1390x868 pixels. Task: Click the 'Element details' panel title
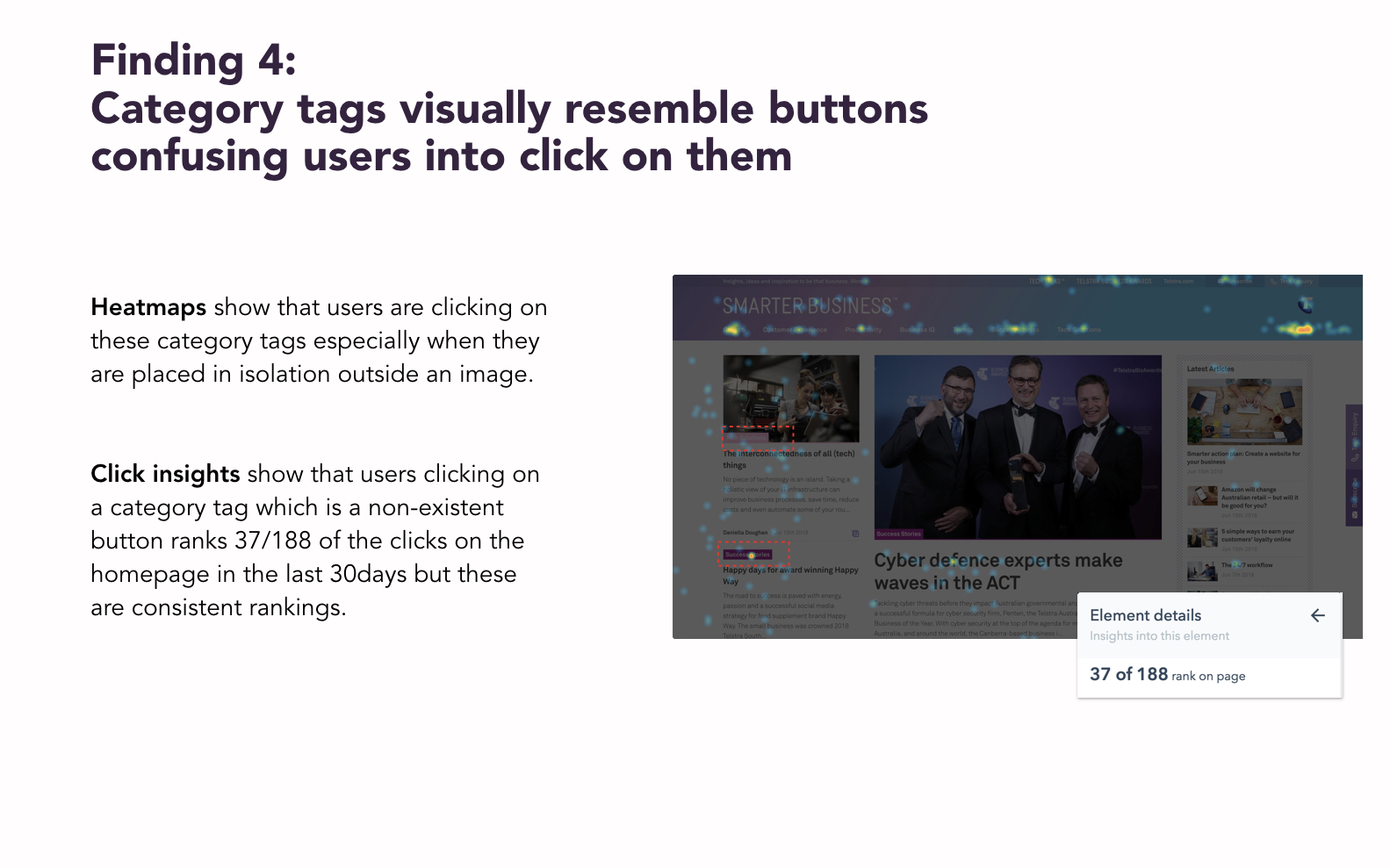click(1145, 615)
